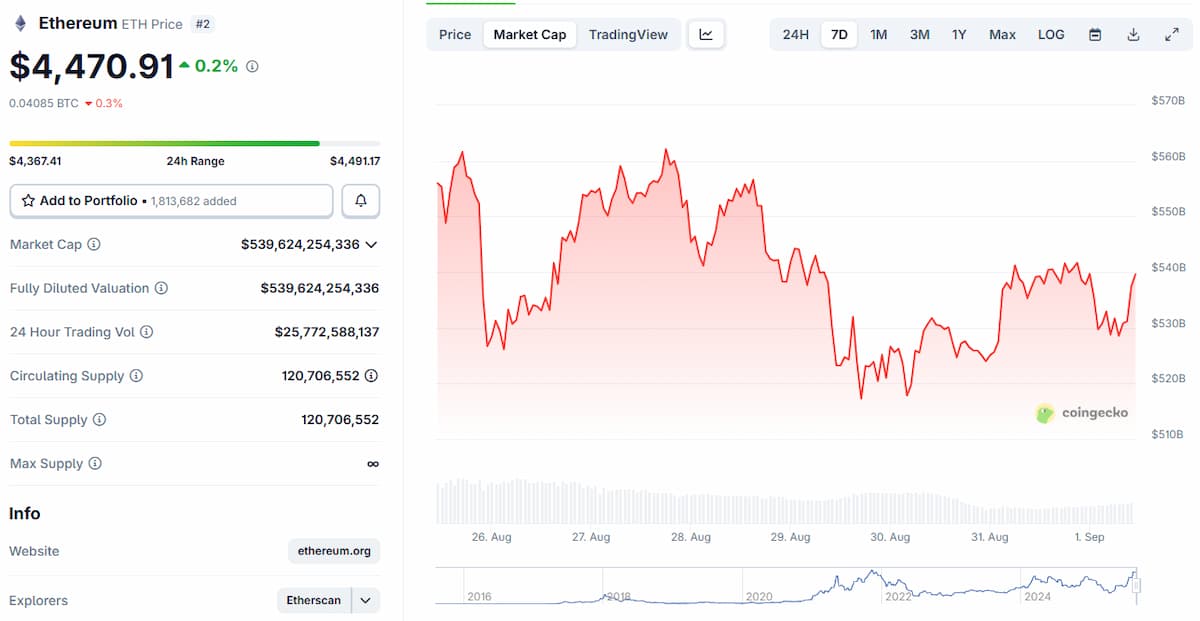Screen dimensions: 1200x621
Task: Toggle LOG scale on chart
Action: click(x=1051, y=34)
